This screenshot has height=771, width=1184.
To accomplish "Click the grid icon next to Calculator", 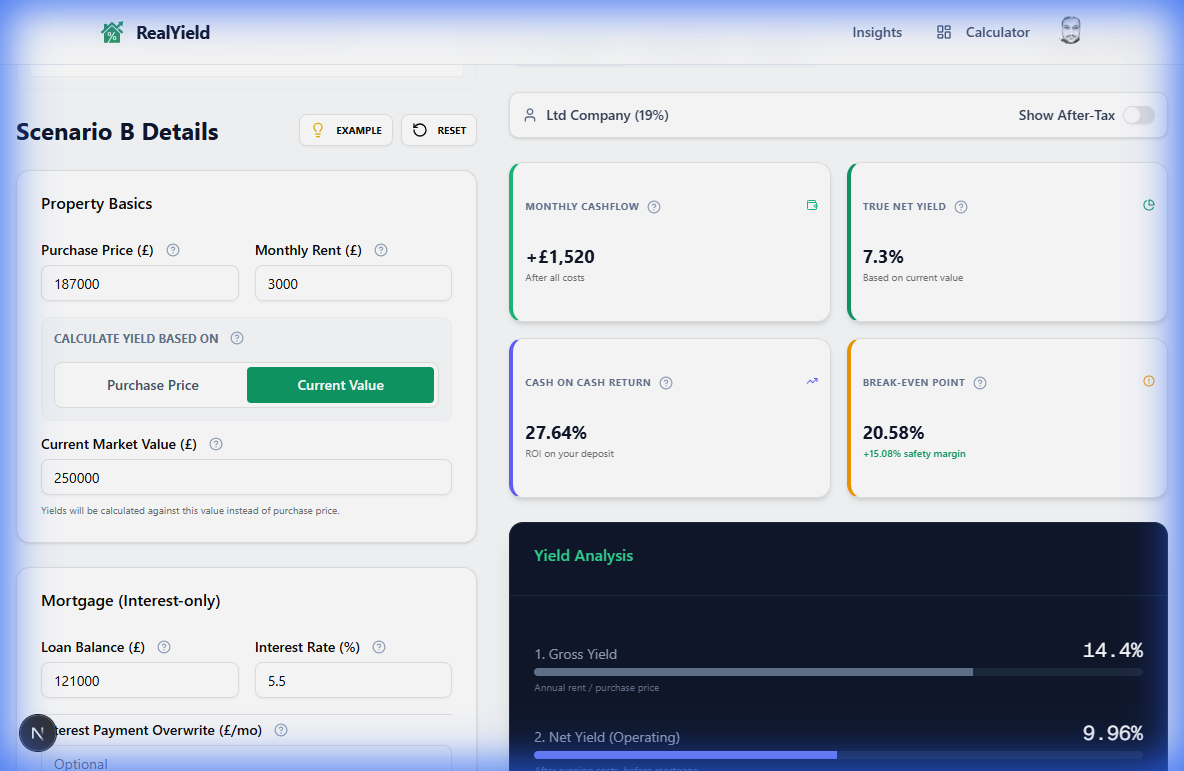I will tap(943, 31).
